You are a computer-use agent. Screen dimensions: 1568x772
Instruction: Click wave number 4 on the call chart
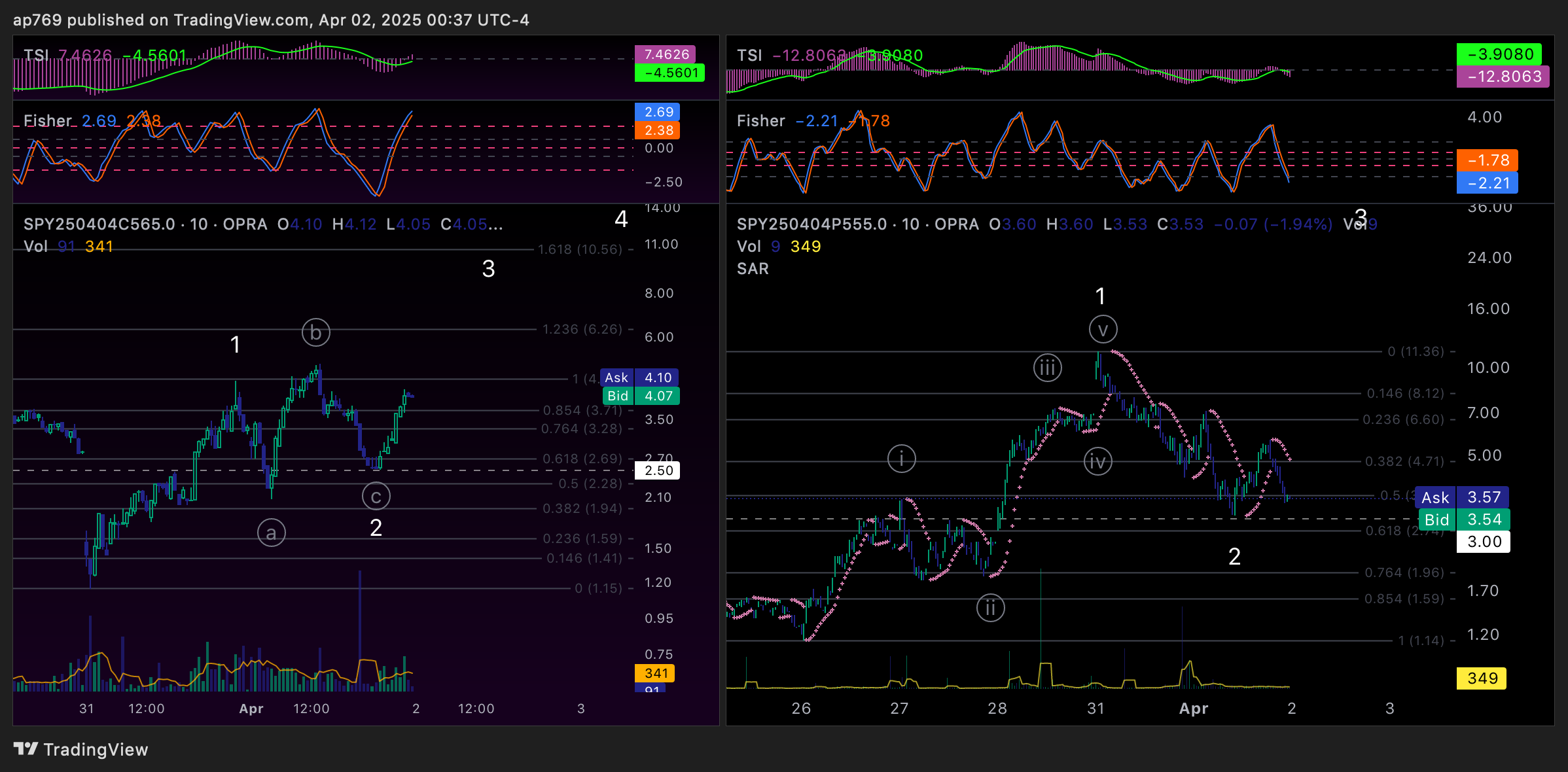coord(621,219)
